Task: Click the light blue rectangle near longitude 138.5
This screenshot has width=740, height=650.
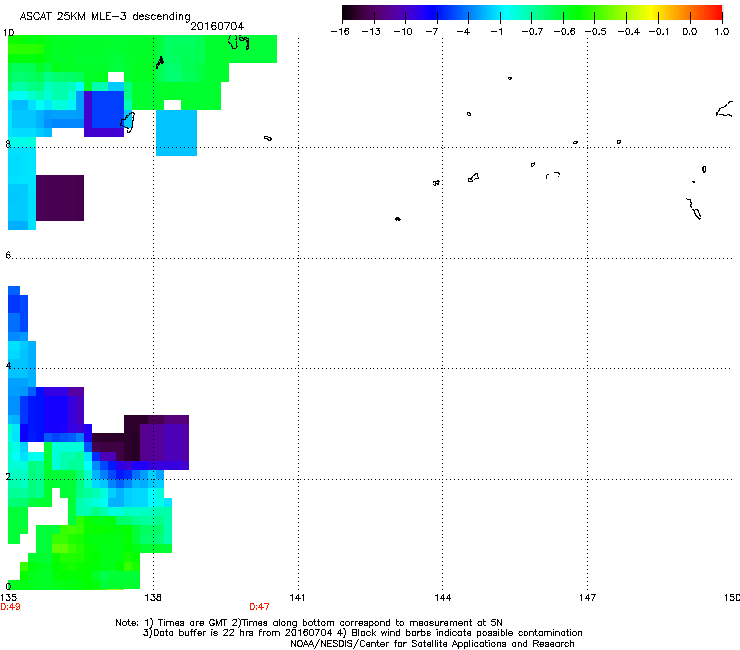Action: [x=177, y=133]
